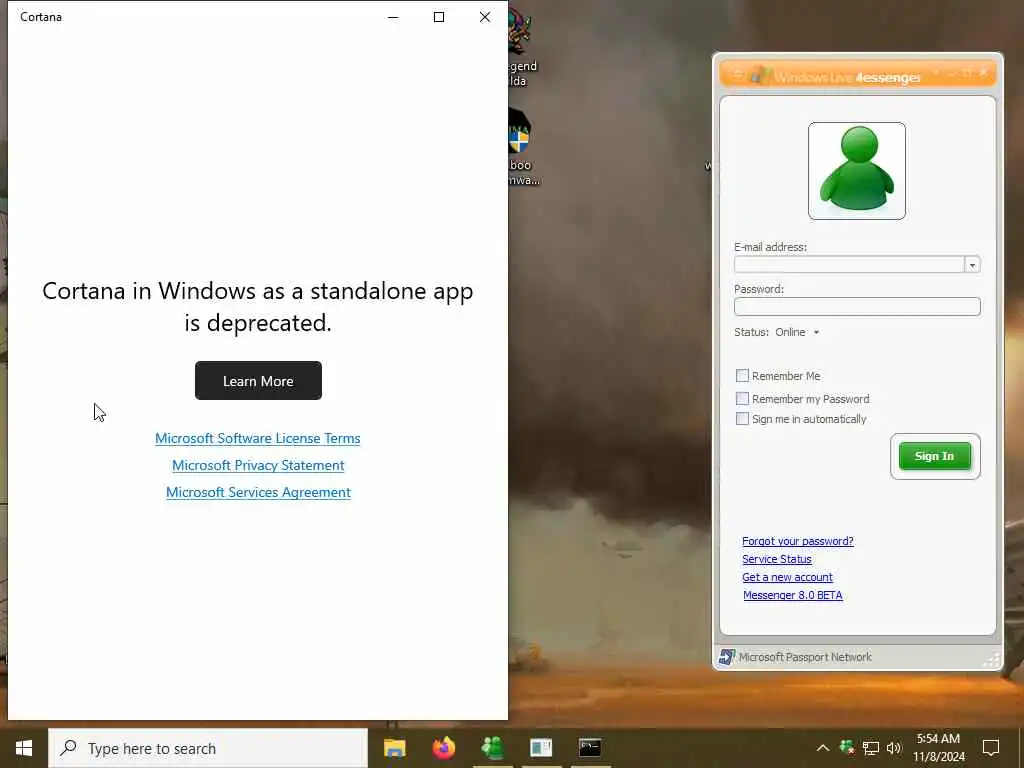Click Get a new account link
The height and width of the screenshot is (768, 1024).
[x=787, y=577]
